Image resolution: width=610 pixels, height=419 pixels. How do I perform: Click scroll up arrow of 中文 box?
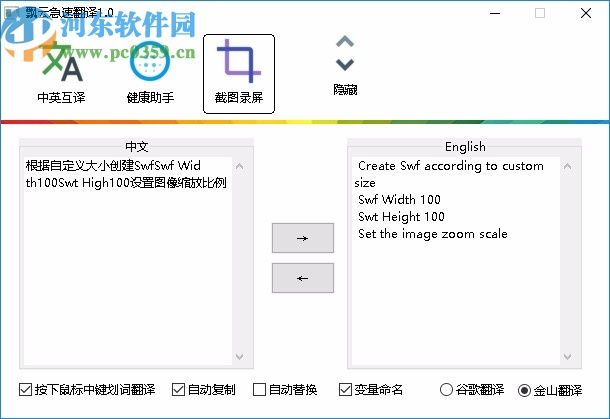[240, 167]
